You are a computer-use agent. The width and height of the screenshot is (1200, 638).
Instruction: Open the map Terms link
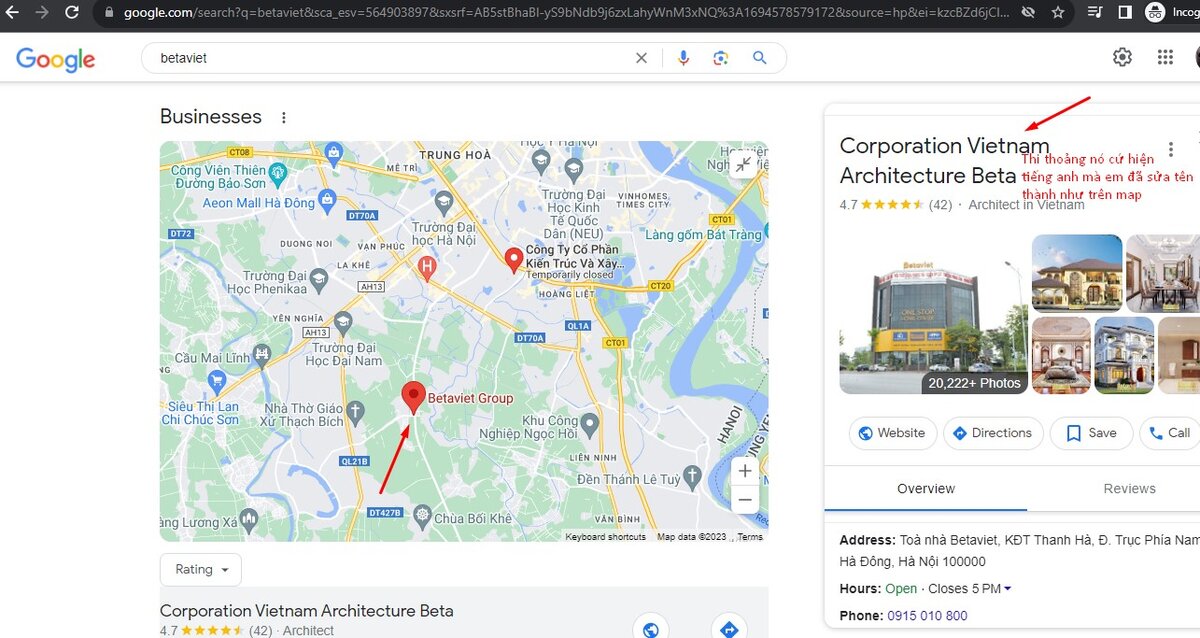[x=750, y=537]
